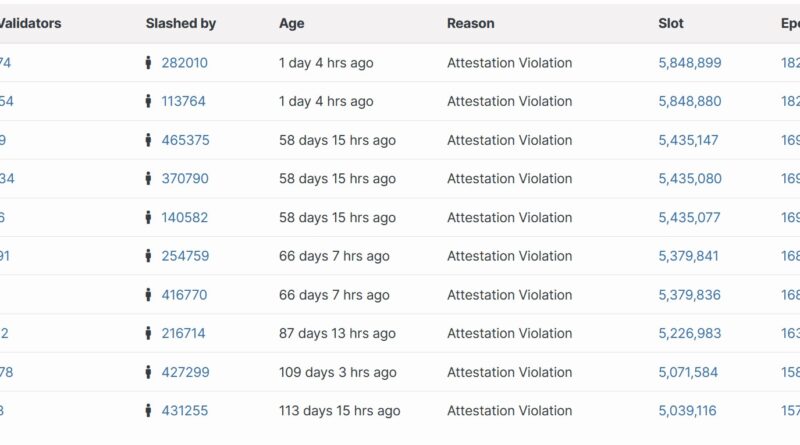Open slot 5,226,983
Viewport: 800px width, 445px height.
(688, 333)
